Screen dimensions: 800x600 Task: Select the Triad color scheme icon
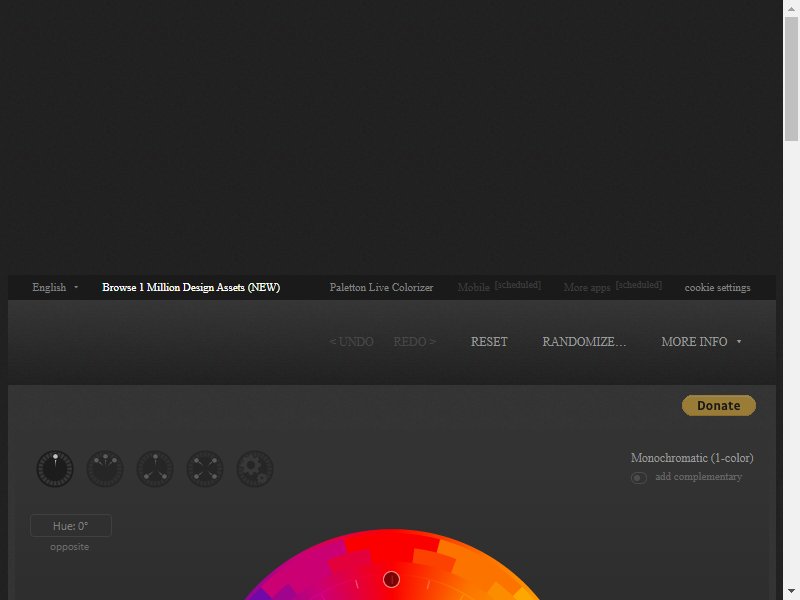(155, 468)
